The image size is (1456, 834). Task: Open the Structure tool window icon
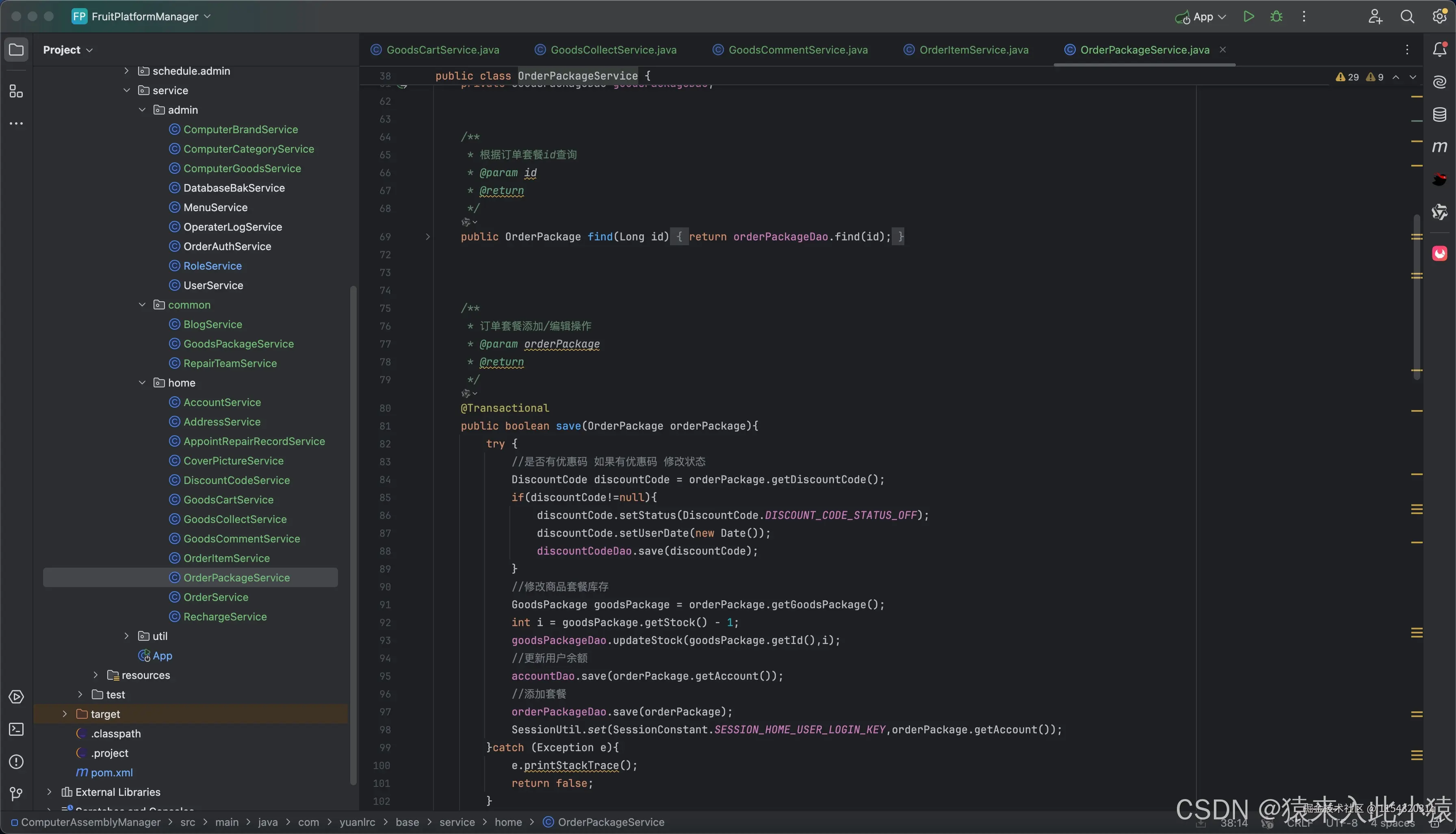point(16,92)
